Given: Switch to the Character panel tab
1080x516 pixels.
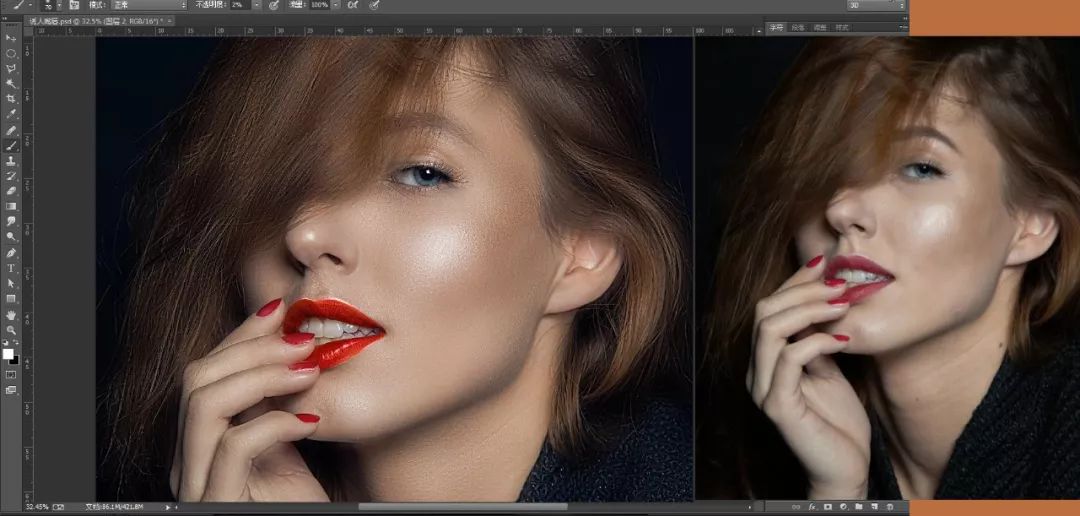Looking at the screenshot, I should (x=776, y=28).
